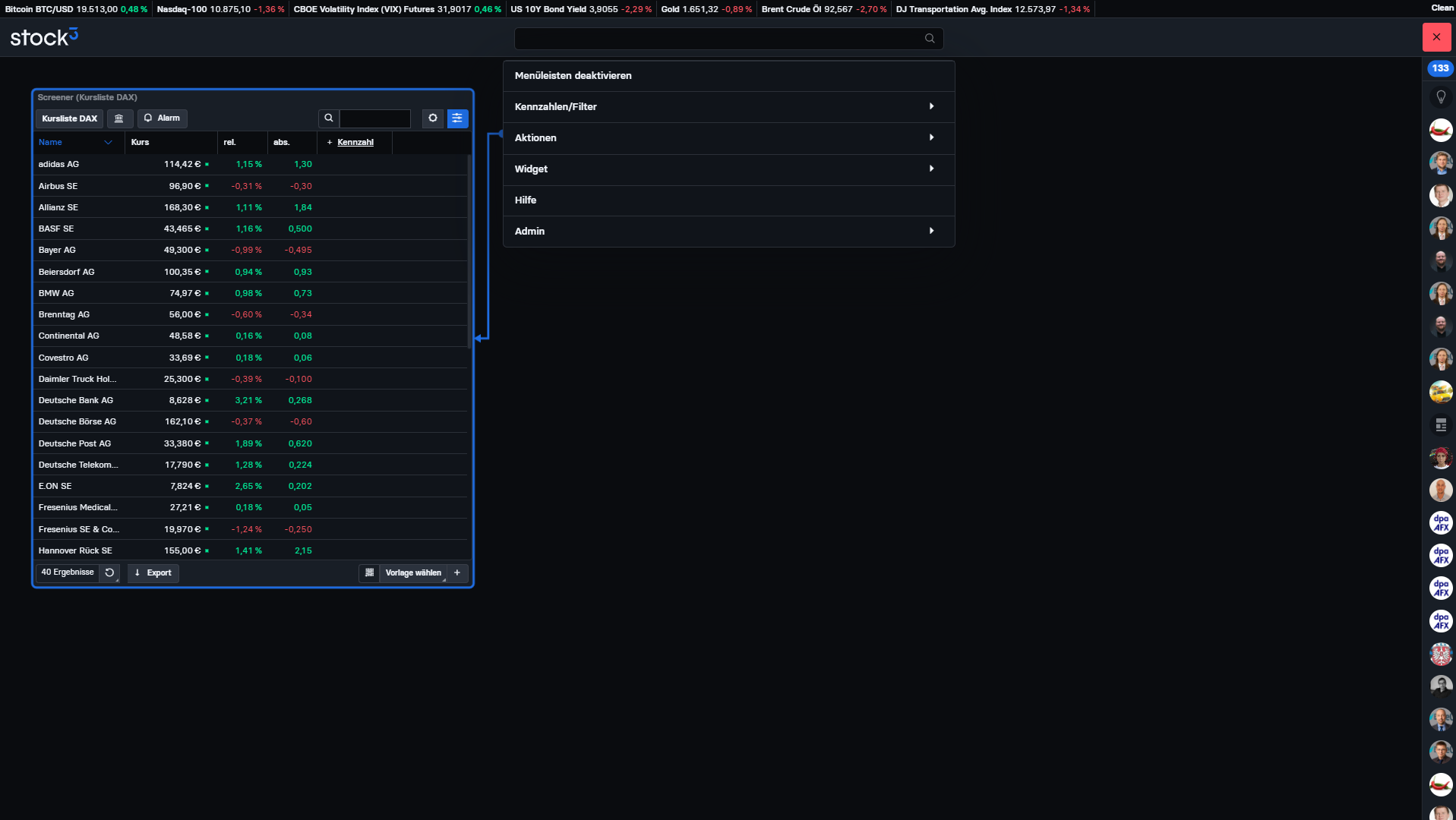This screenshot has width=1456, height=820.
Task: Select the Deutsche Bank AG row
Action: tap(251, 400)
